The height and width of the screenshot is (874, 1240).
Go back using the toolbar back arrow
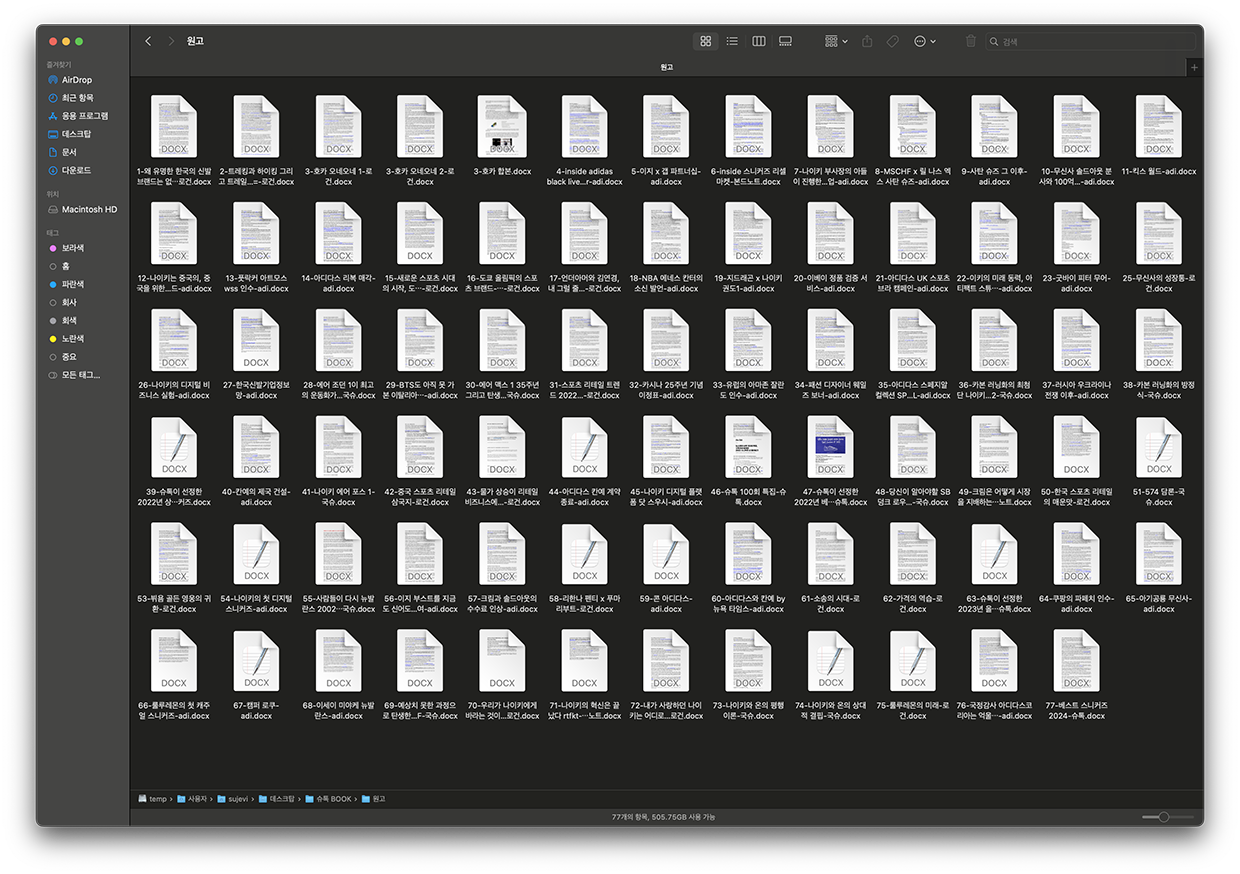(148, 41)
